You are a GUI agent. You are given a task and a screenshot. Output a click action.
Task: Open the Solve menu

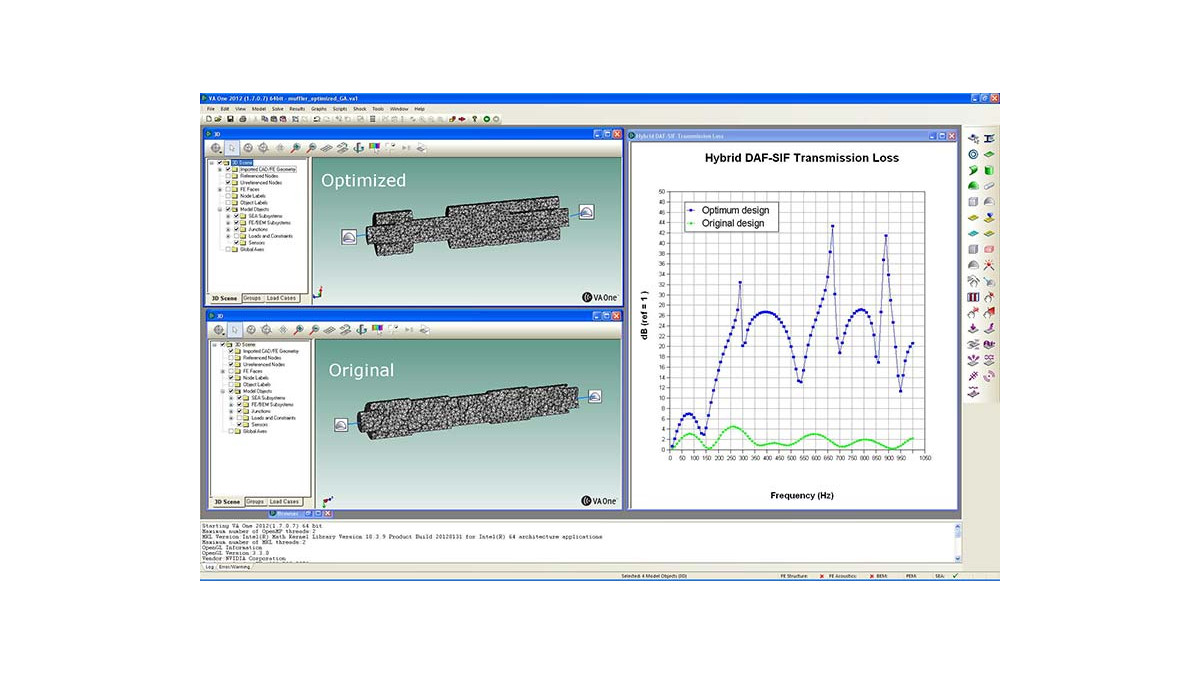tap(278, 108)
